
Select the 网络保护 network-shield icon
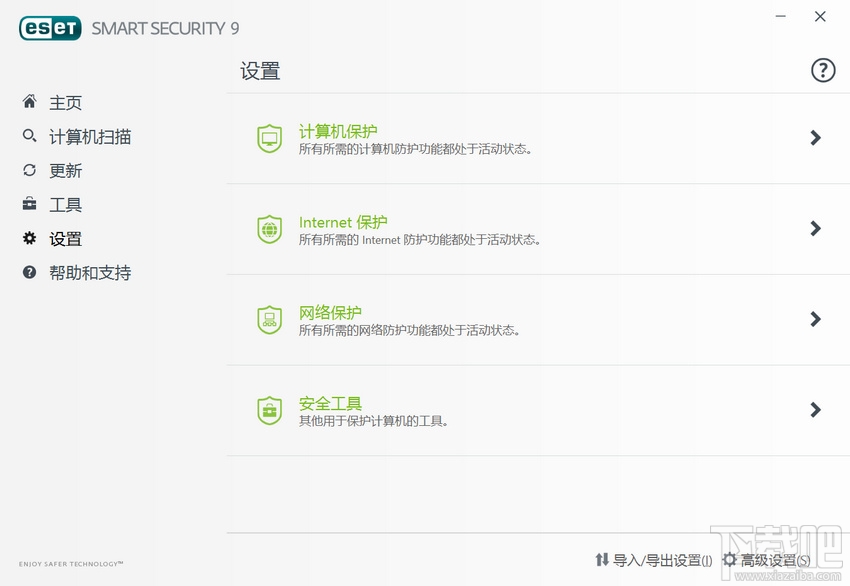coord(268,320)
